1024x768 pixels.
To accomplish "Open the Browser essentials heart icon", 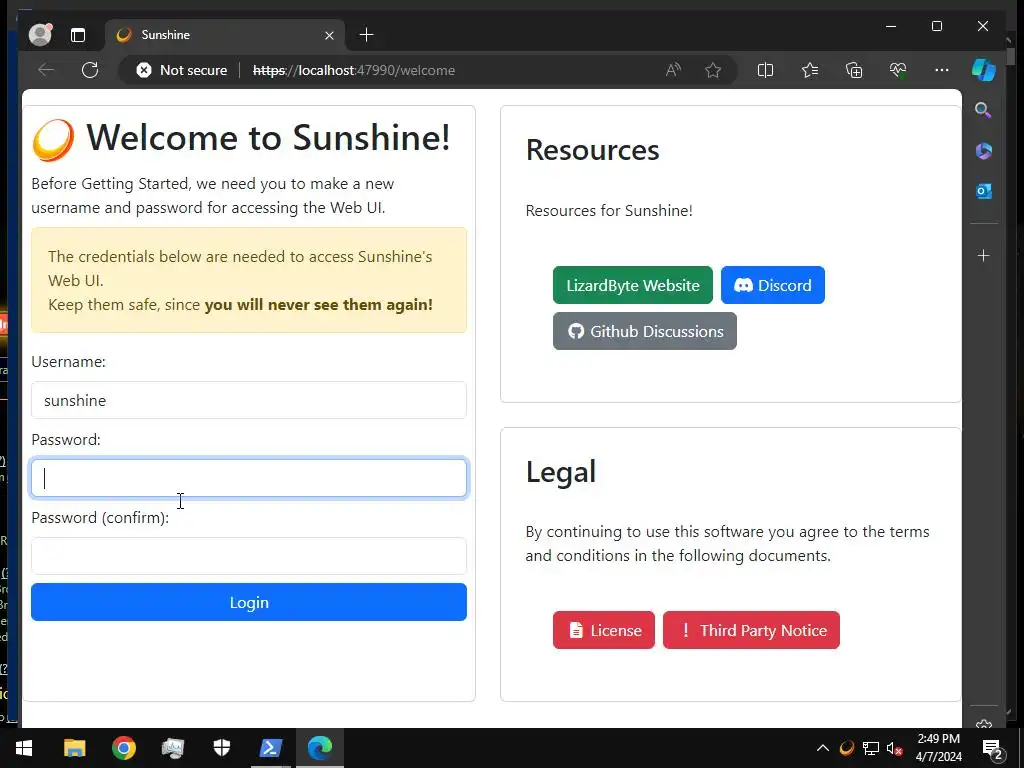I will [898, 70].
